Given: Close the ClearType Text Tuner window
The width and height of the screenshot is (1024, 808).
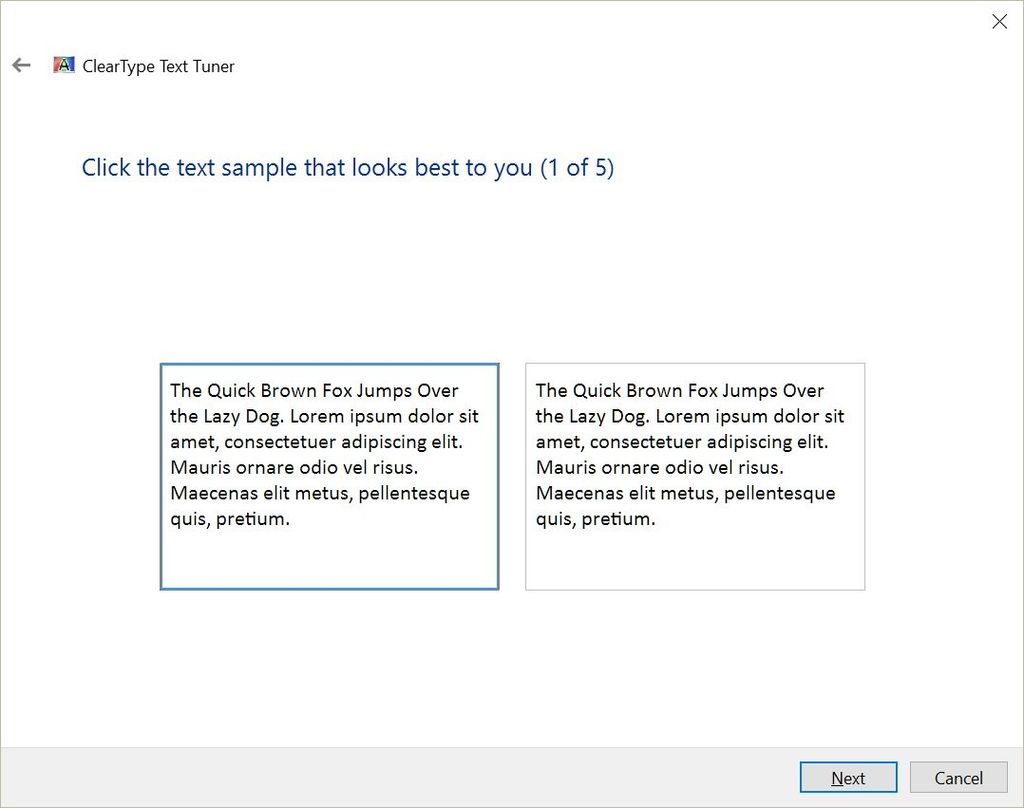Looking at the screenshot, I should point(999,21).
